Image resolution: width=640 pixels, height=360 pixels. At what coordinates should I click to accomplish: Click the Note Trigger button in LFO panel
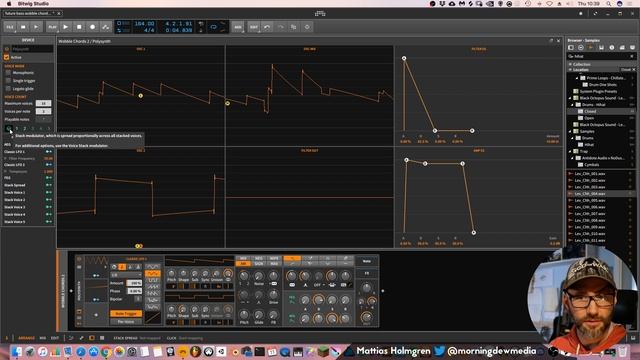(x=126, y=313)
